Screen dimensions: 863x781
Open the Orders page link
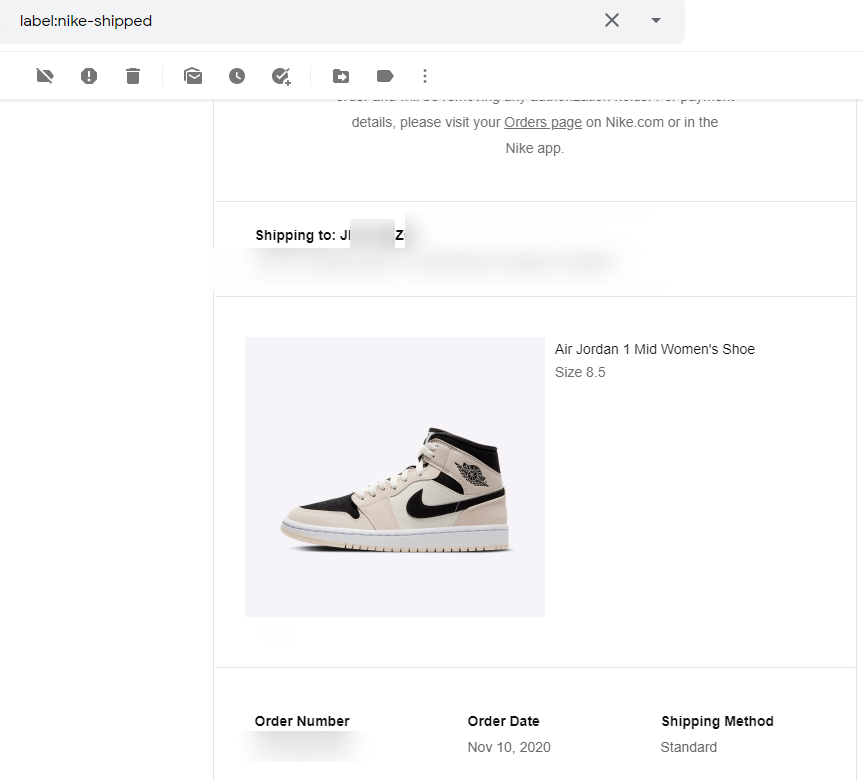(543, 122)
